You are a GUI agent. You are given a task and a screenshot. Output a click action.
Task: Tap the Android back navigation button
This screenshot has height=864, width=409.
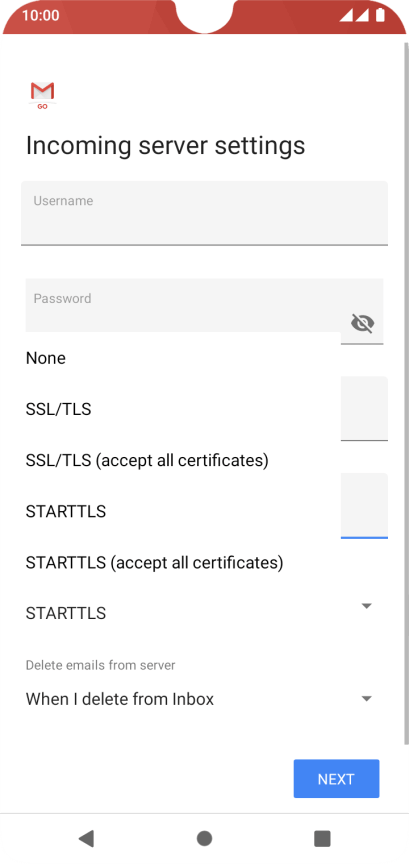[86, 839]
